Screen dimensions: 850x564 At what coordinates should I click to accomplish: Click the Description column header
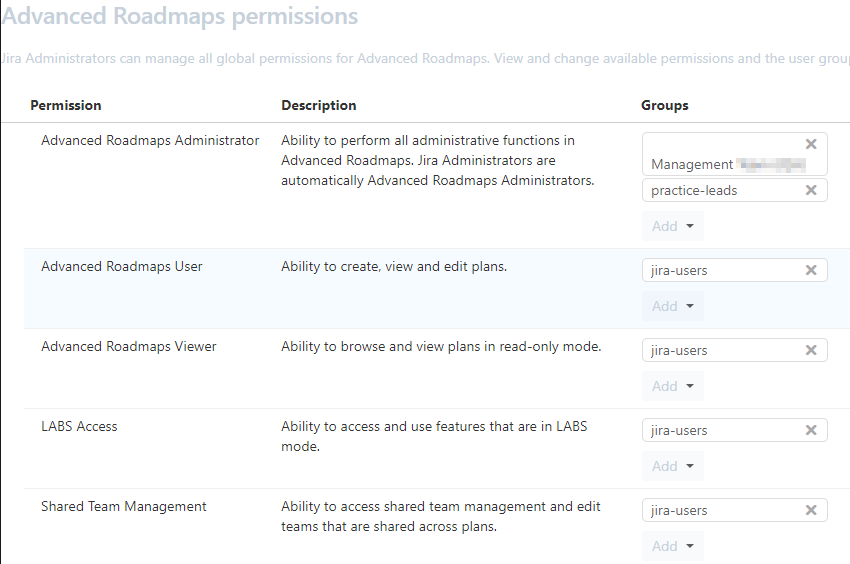coord(319,105)
